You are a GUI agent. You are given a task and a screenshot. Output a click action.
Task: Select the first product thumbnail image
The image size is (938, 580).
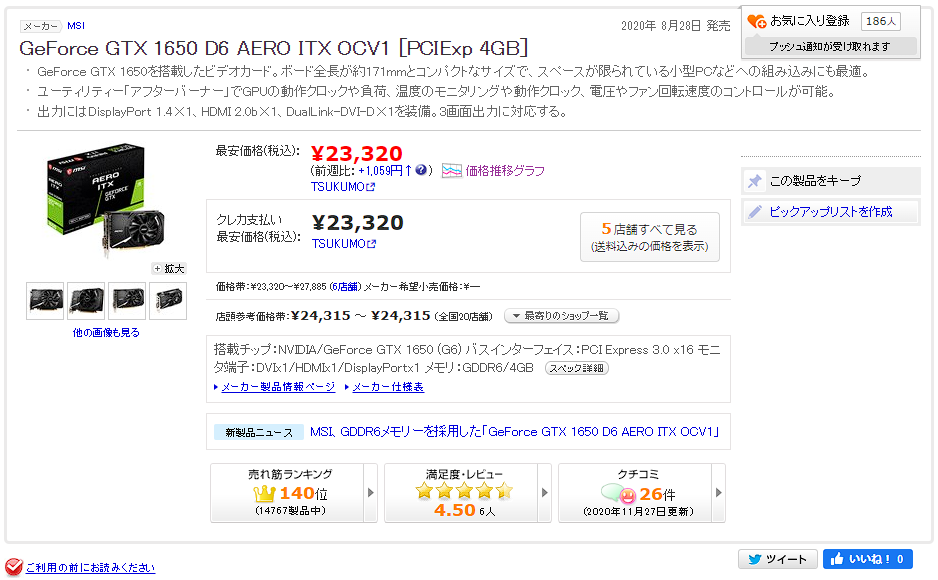coord(45,300)
